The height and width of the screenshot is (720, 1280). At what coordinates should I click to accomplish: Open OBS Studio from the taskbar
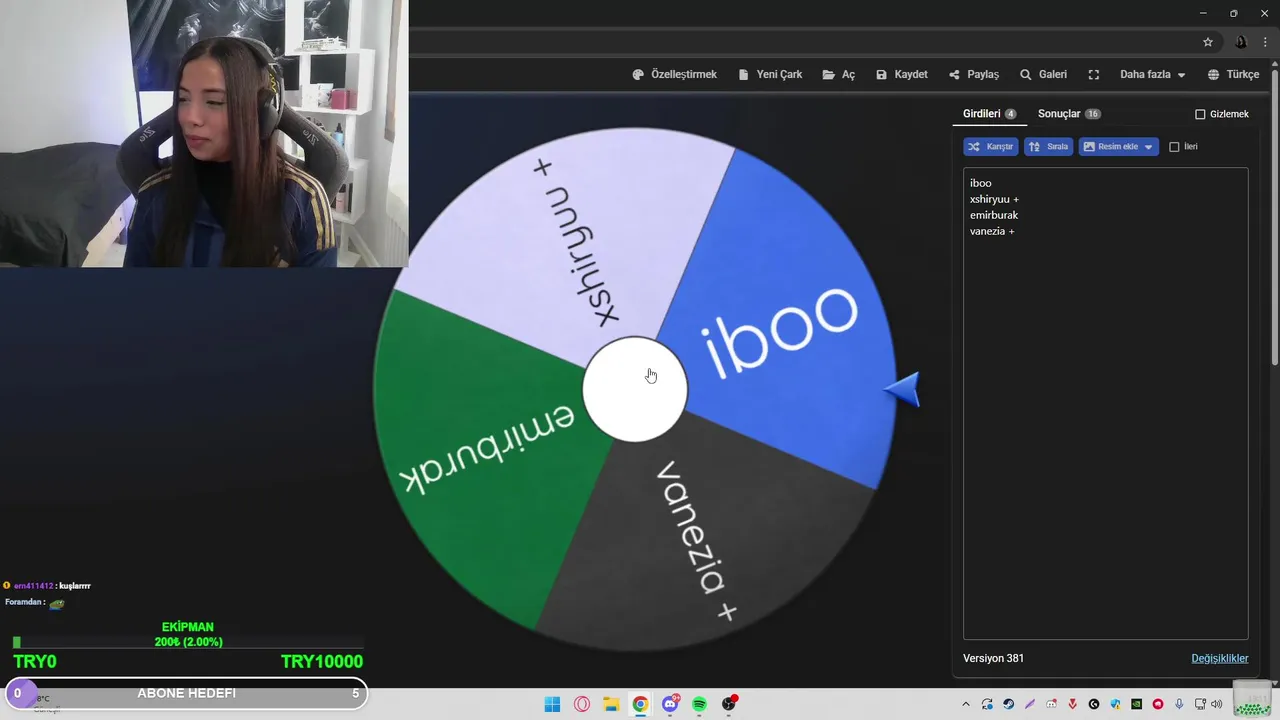pos(729,704)
